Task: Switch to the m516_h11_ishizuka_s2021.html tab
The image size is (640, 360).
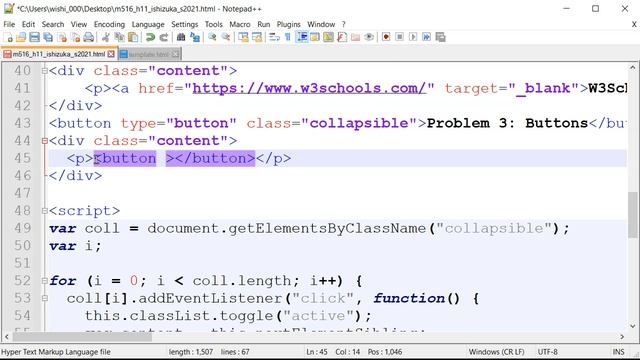Action: tap(59, 54)
